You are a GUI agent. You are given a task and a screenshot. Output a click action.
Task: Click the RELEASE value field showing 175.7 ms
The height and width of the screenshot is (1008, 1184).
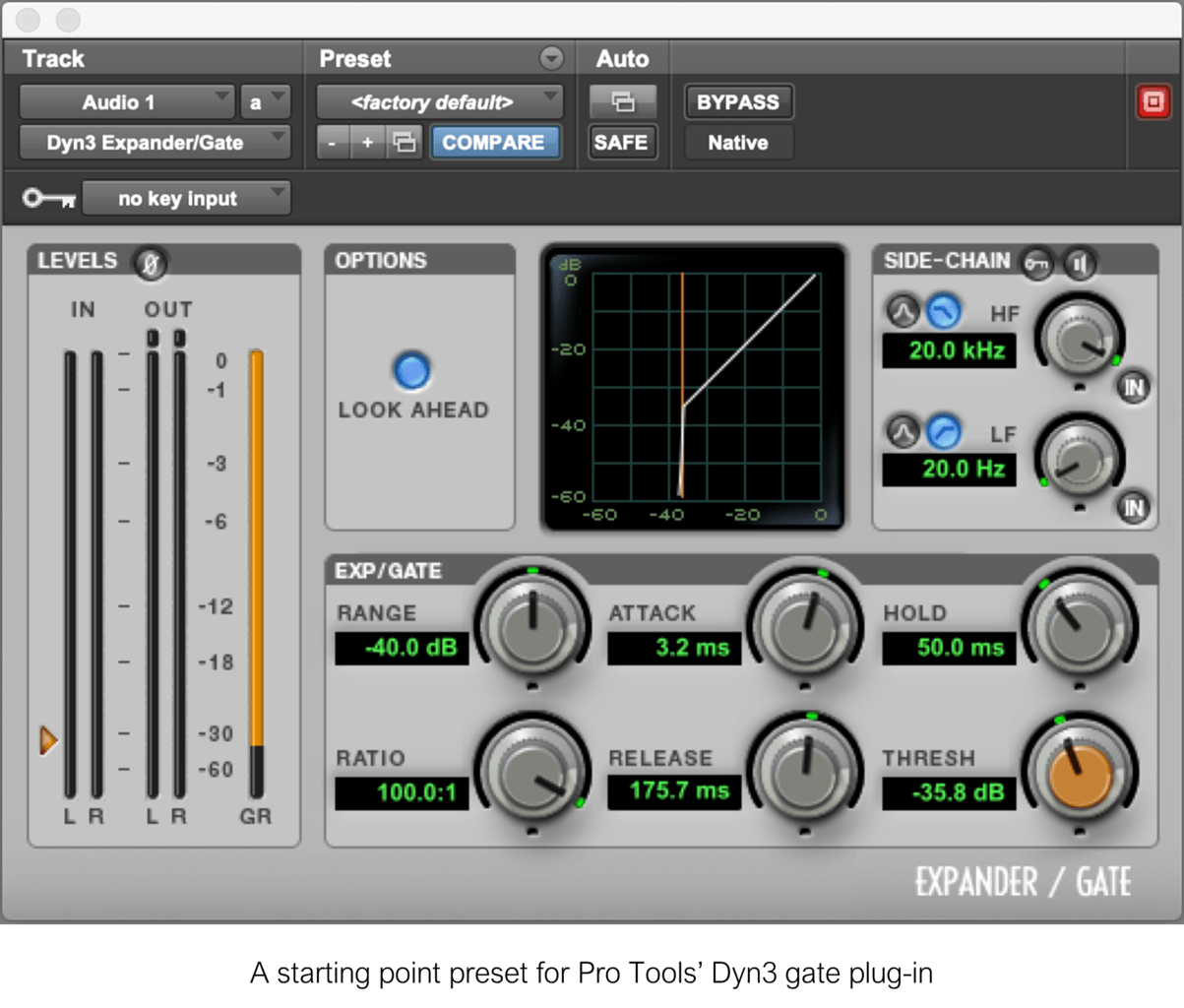[674, 793]
